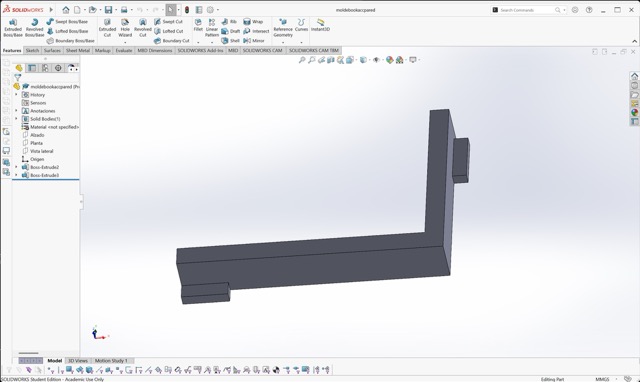Viewport: 640px width, 382px height.
Task: Open the Motion Study 1 tab
Action: pos(111,361)
